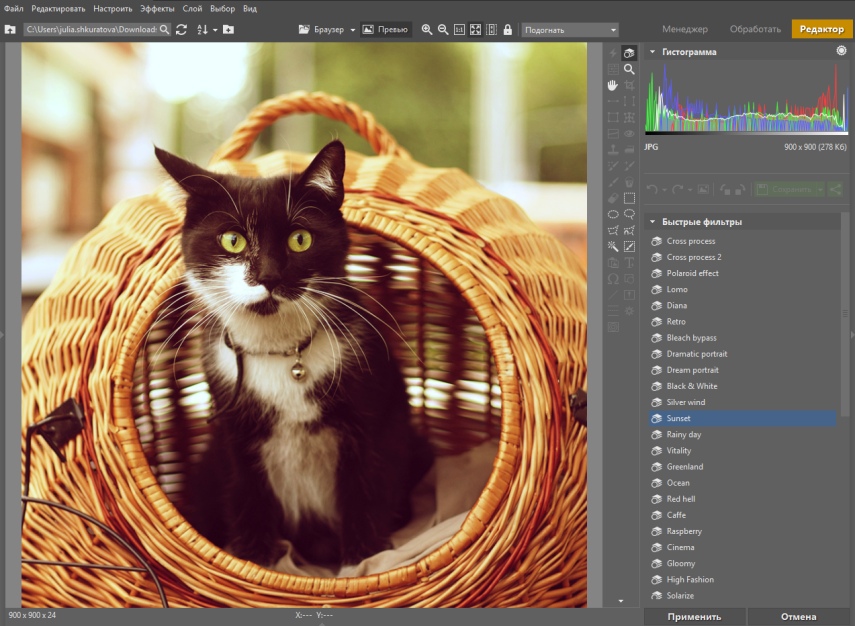Select the Lasso selection tool
The image size is (855, 626).
click(629, 214)
